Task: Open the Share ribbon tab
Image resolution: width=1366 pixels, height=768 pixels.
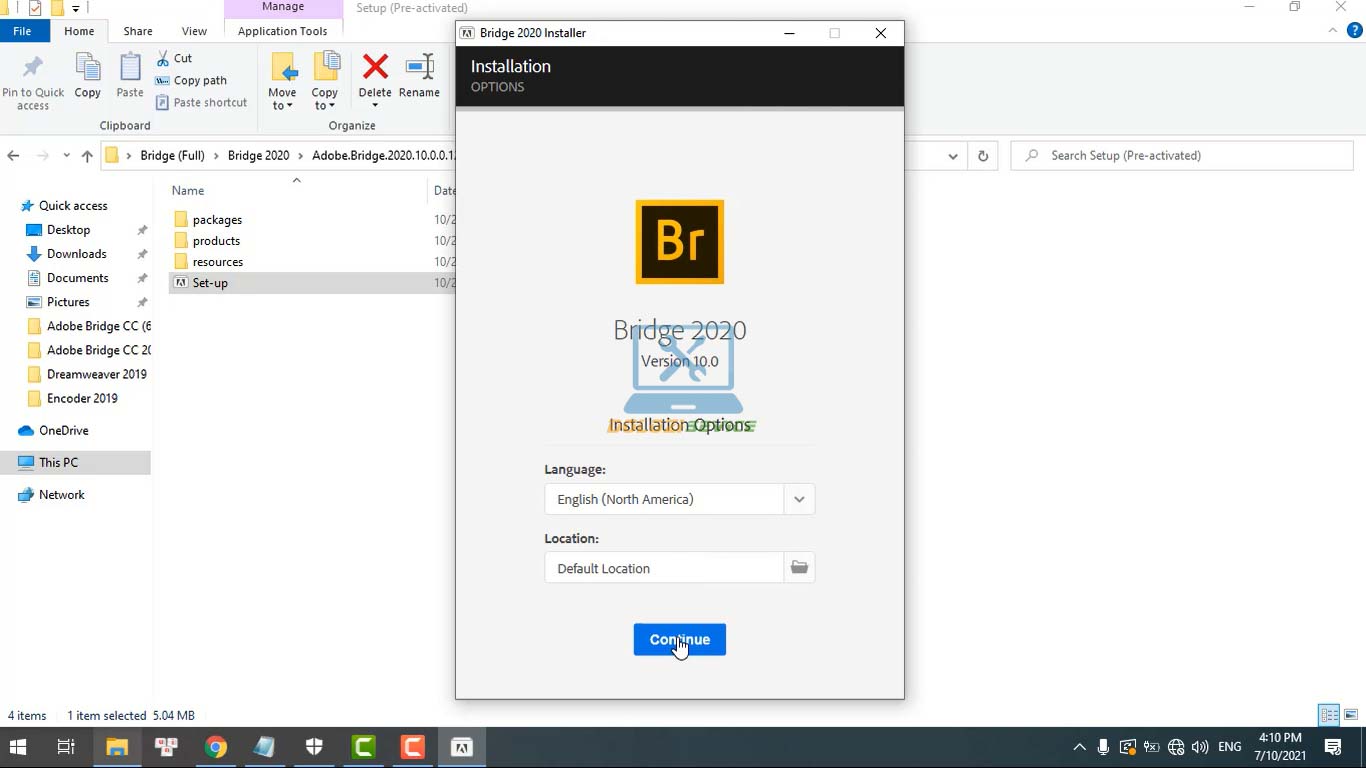Action: pos(138,31)
